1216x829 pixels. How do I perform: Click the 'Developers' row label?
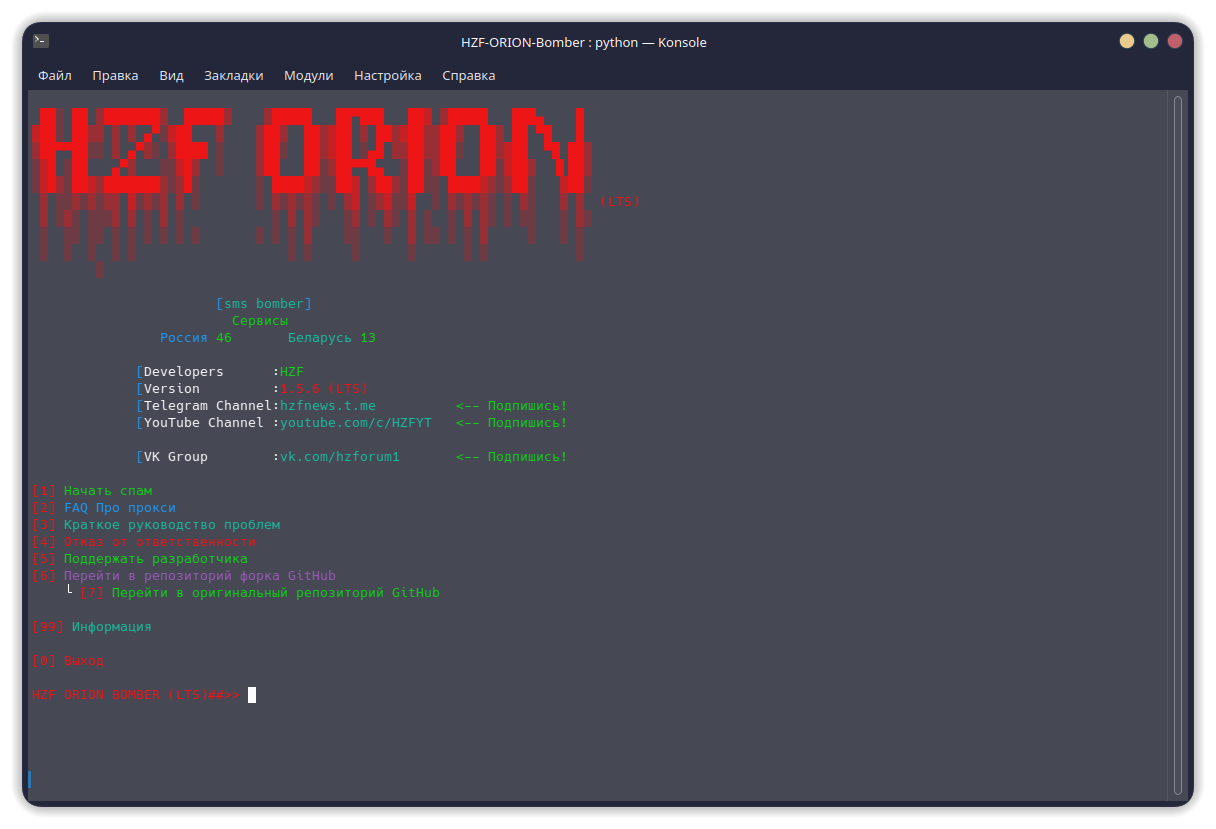pyautogui.click(x=184, y=371)
